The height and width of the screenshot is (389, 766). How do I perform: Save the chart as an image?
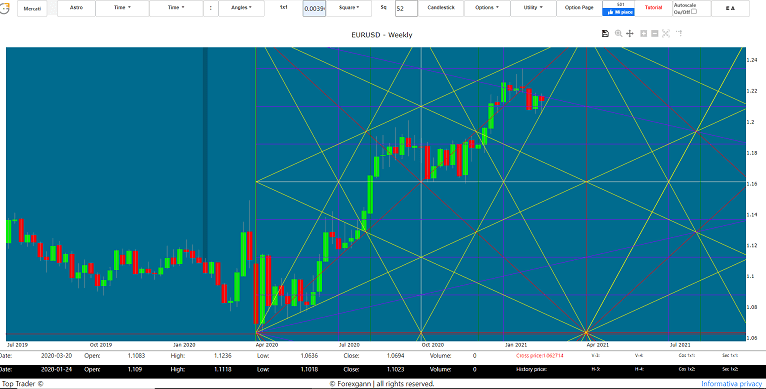(x=605, y=33)
